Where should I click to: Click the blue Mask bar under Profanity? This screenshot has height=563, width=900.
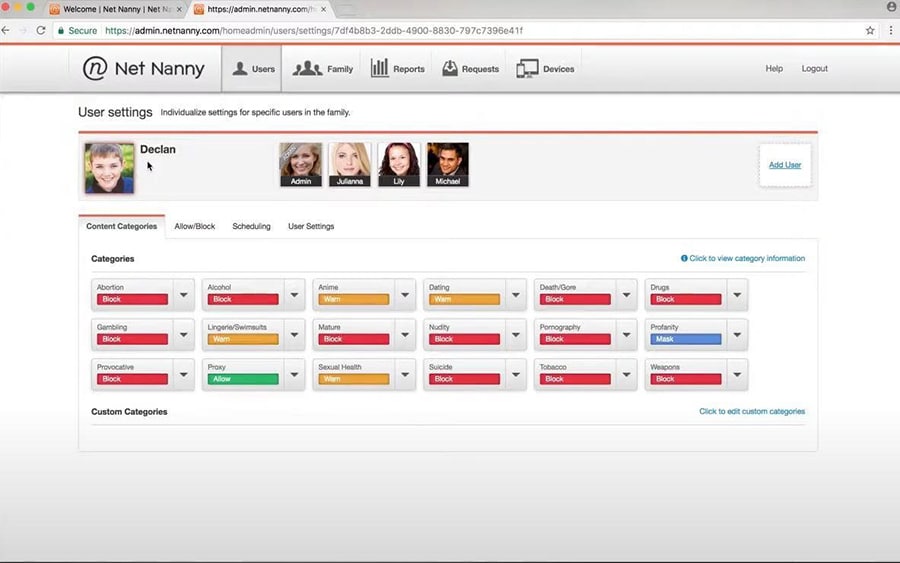(x=686, y=339)
